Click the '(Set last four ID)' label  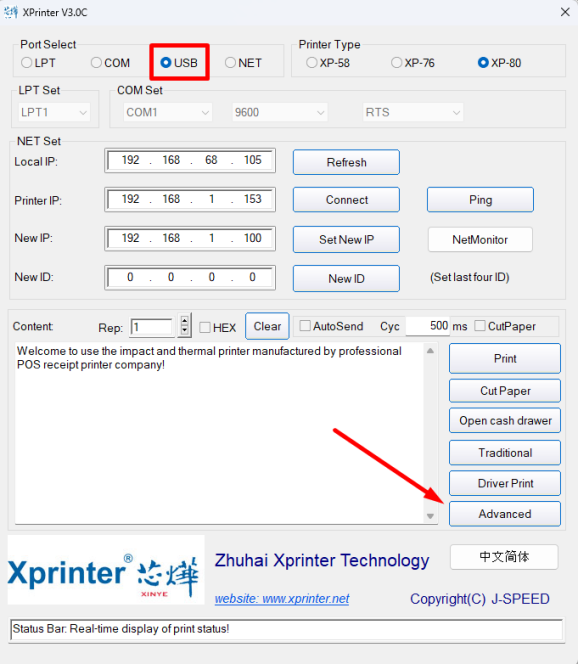[x=470, y=277]
